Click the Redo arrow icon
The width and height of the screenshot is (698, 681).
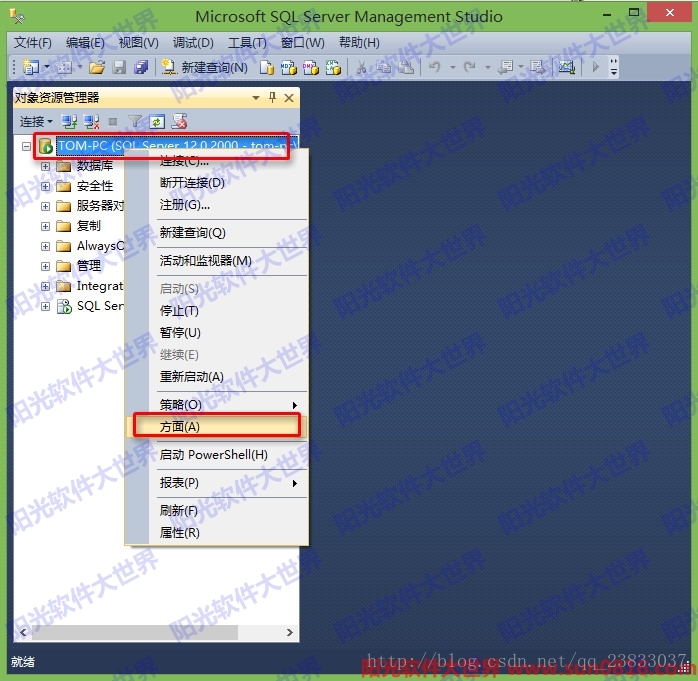pos(469,67)
